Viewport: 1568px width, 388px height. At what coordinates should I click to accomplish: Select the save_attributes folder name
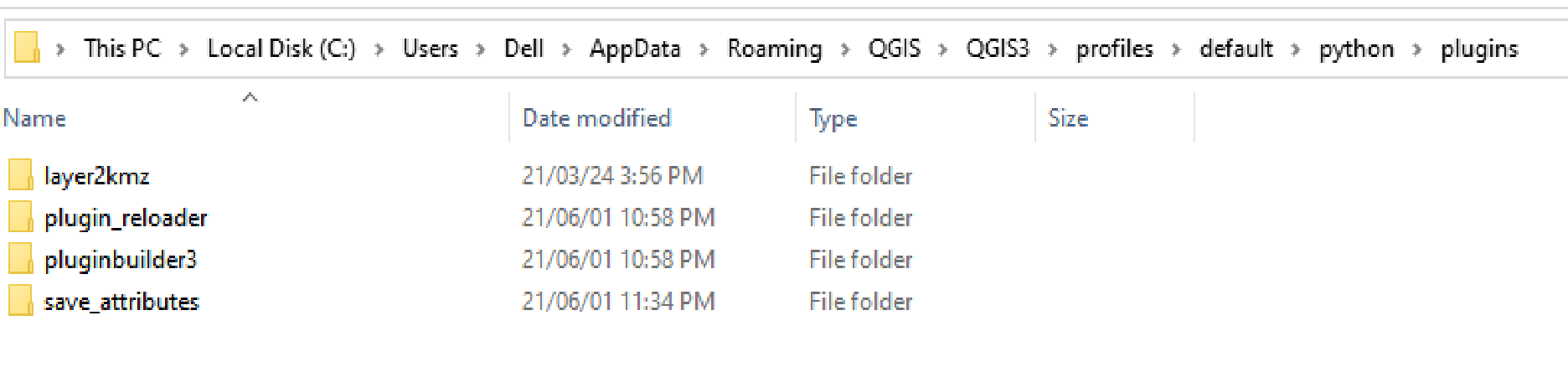(121, 302)
